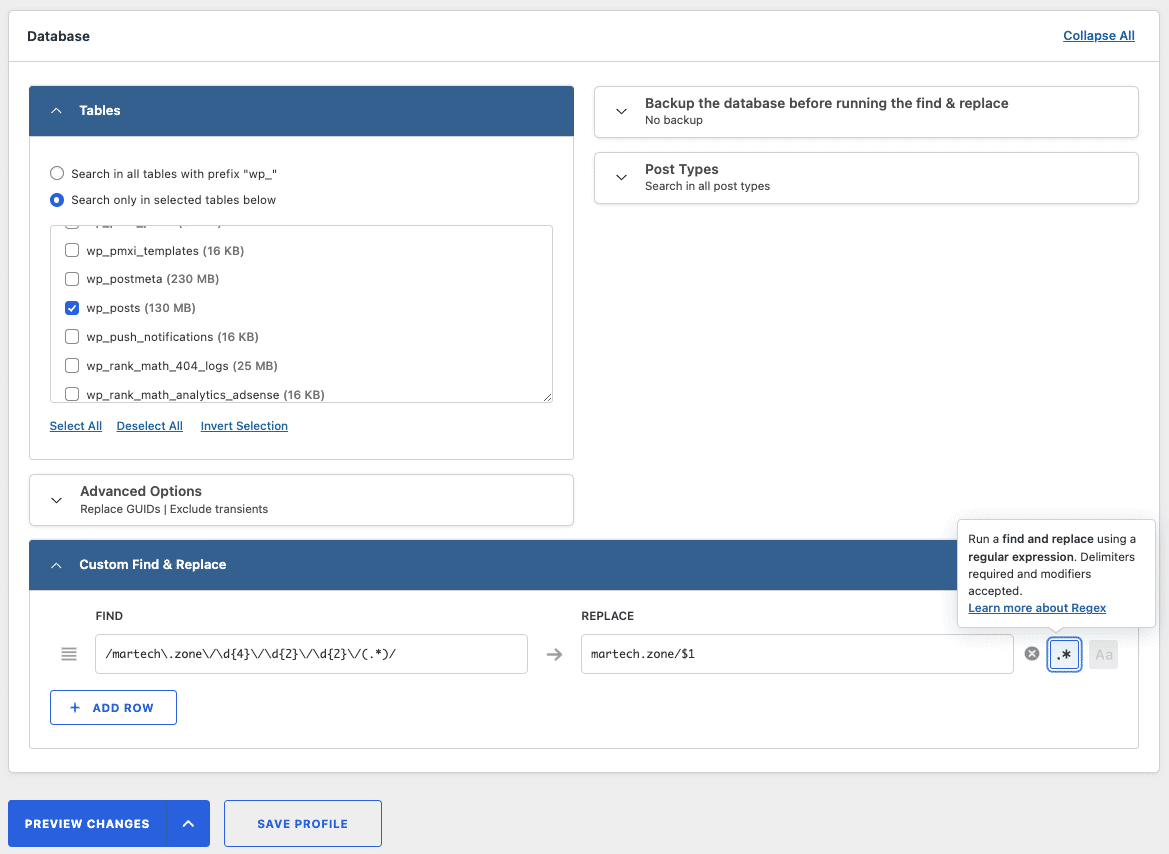This screenshot has height=854, width=1169.
Task: Click Invert Selection link
Action: tap(244, 426)
